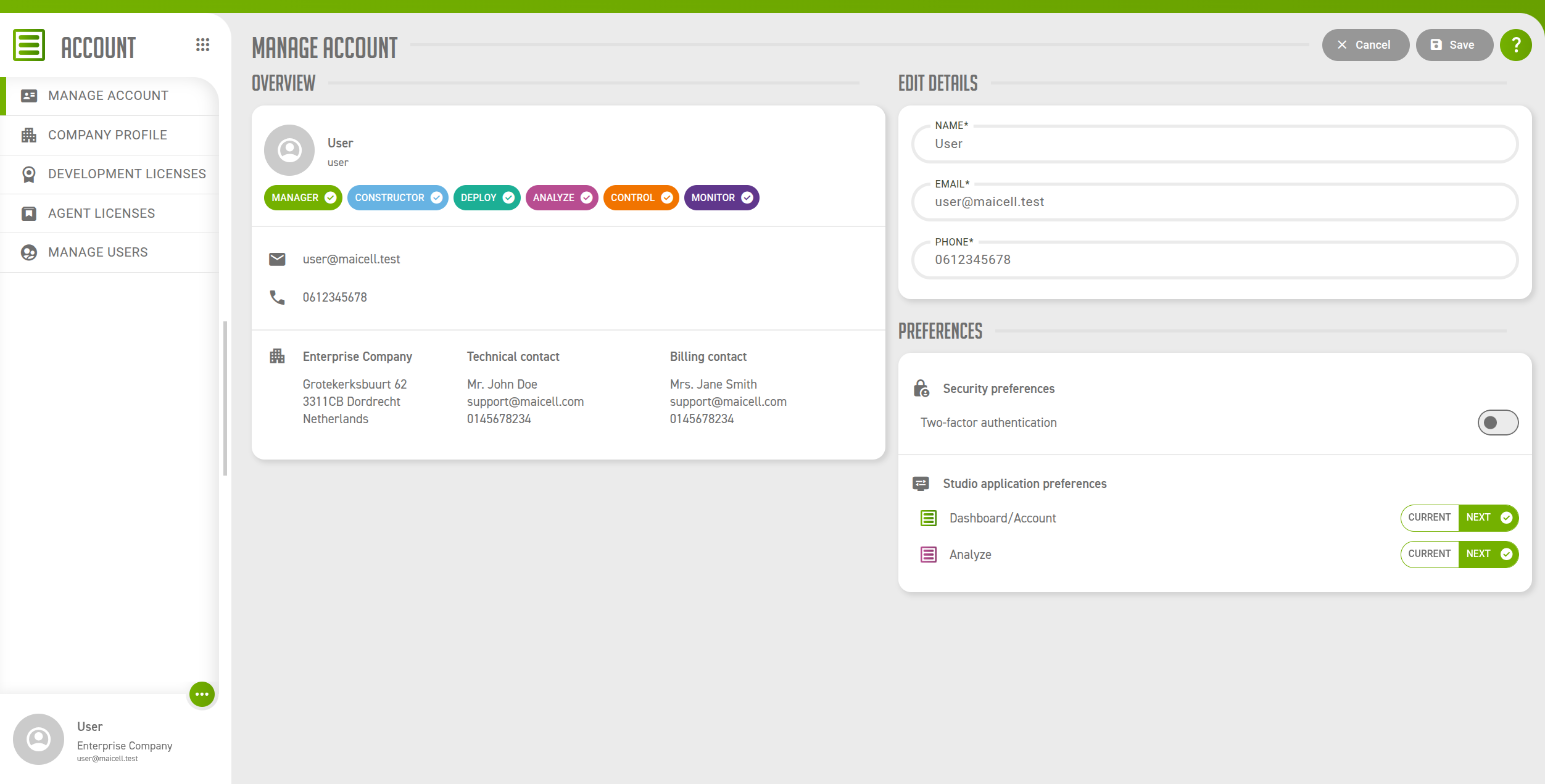Switch Dashboard/Account to Current version
Image resolution: width=1545 pixels, height=784 pixels.
click(x=1430, y=518)
